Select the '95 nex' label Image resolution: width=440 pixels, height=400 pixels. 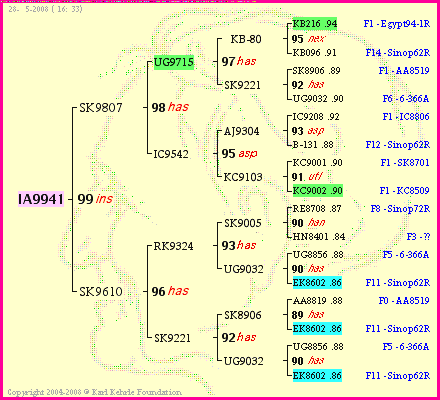click(308, 39)
